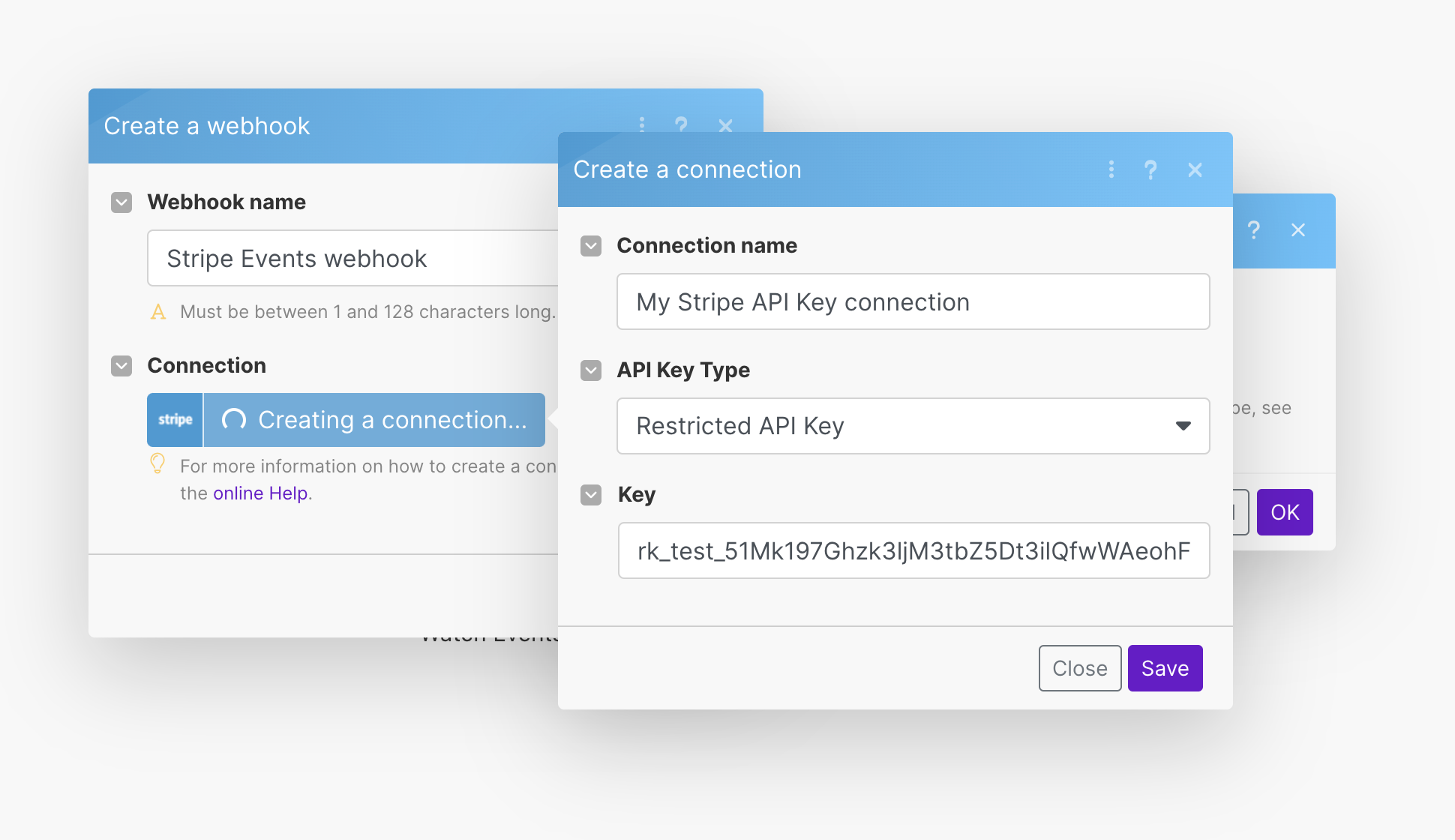Image resolution: width=1455 pixels, height=840 pixels.
Task: Click the 'API Key Type' label
Action: (x=683, y=370)
